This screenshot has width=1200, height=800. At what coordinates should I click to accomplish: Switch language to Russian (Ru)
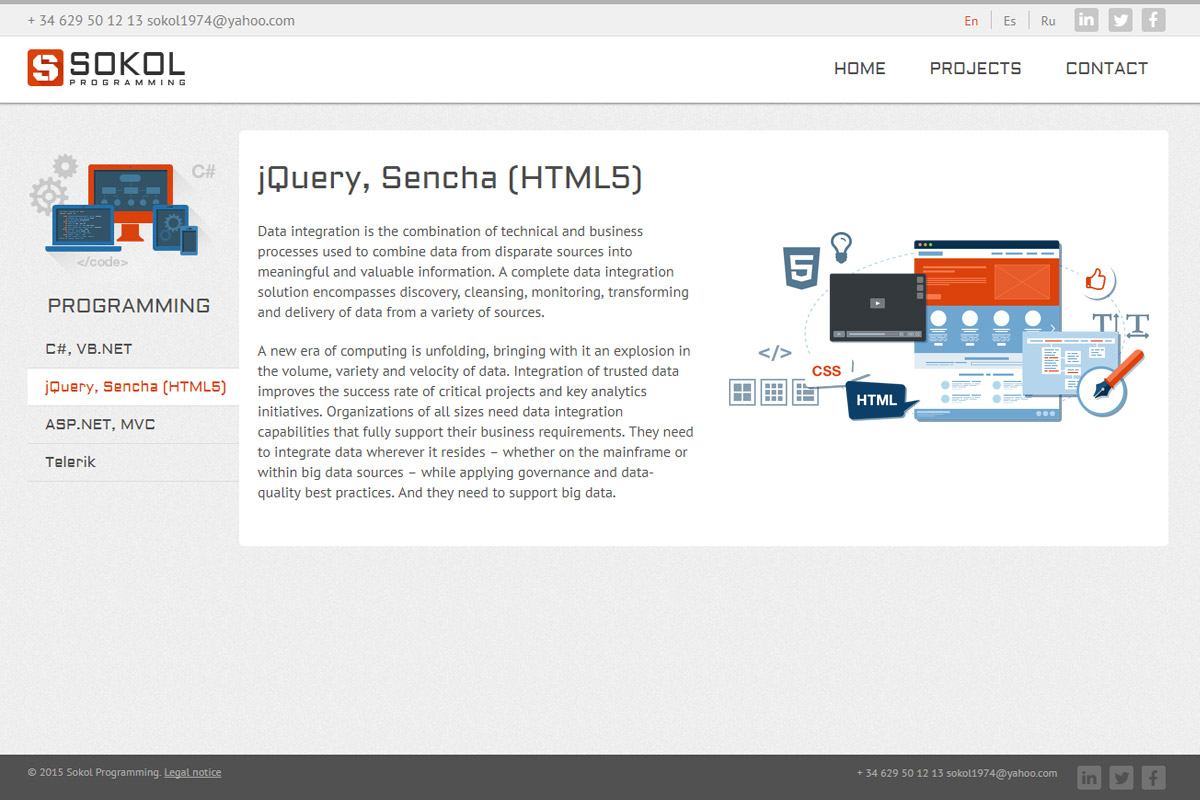(1048, 21)
